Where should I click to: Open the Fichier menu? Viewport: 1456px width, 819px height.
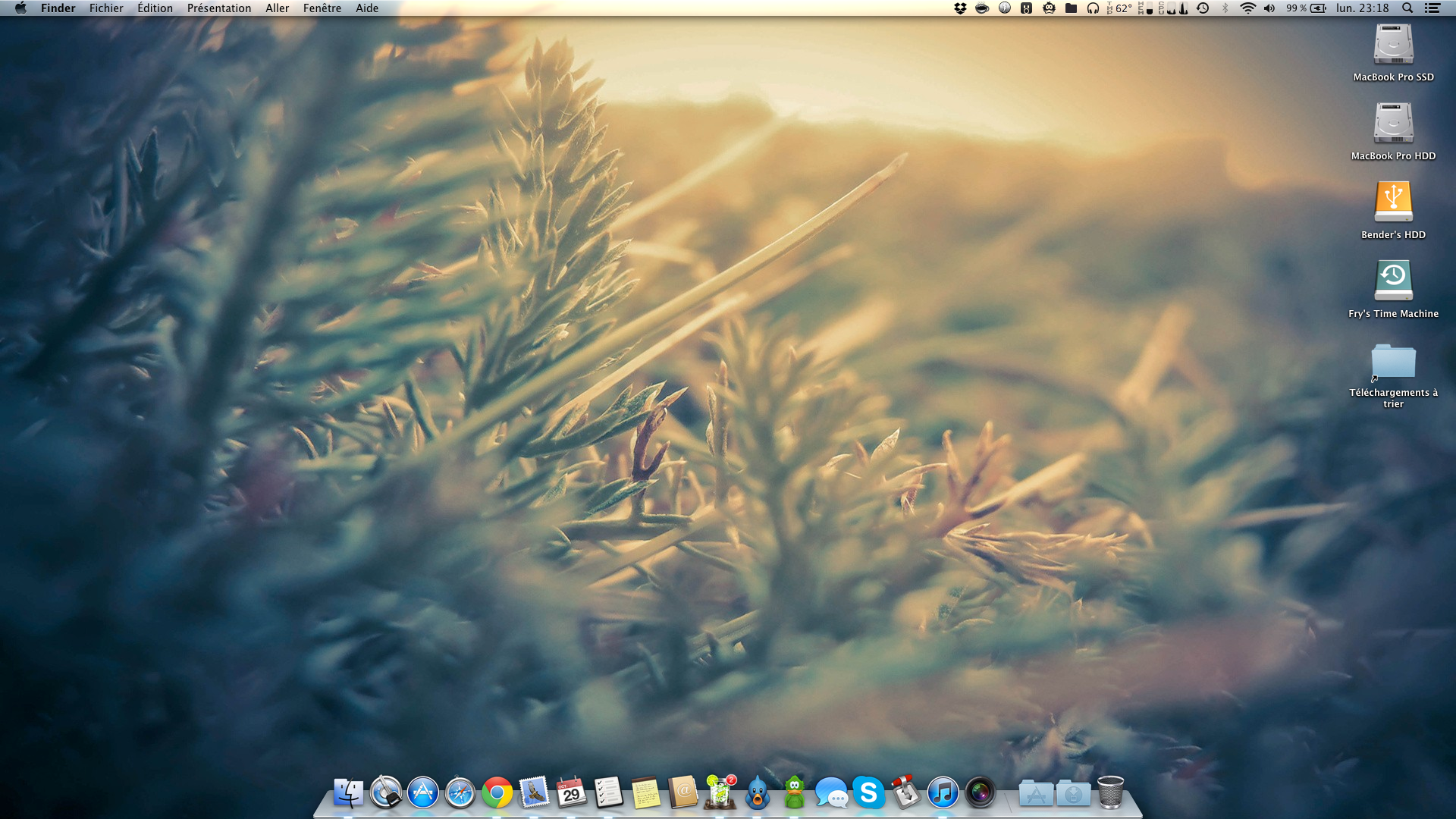click(106, 8)
